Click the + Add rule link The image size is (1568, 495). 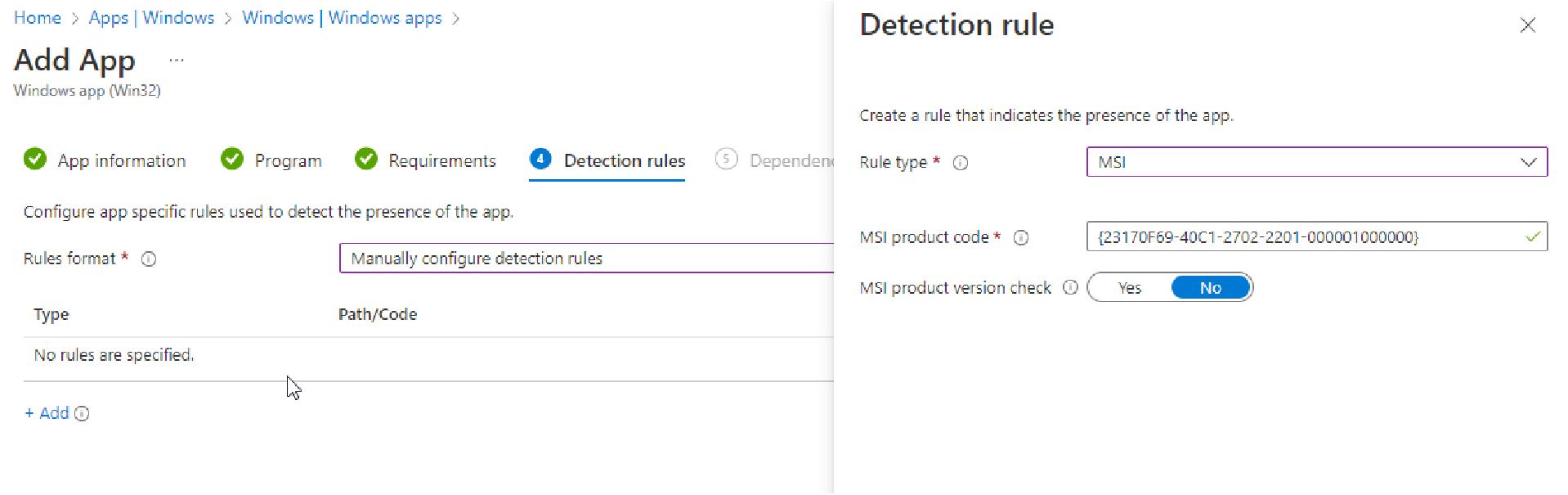click(47, 413)
